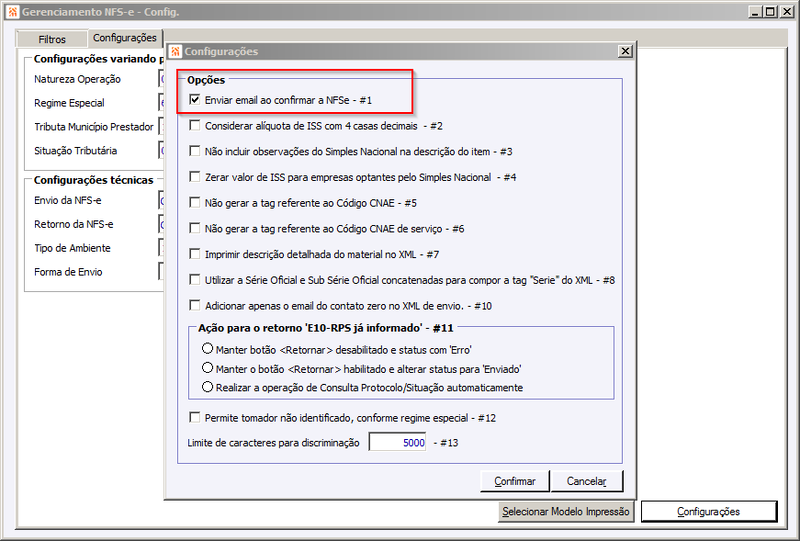Click Selecionar Modelo Impressão button
The height and width of the screenshot is (541, 800).
pyautogui.click(x=566, y=511)
